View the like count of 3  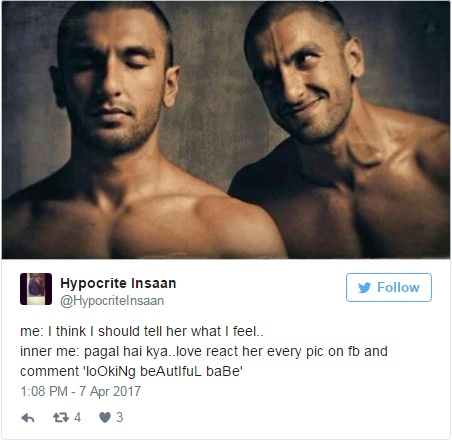click(120, 417)
